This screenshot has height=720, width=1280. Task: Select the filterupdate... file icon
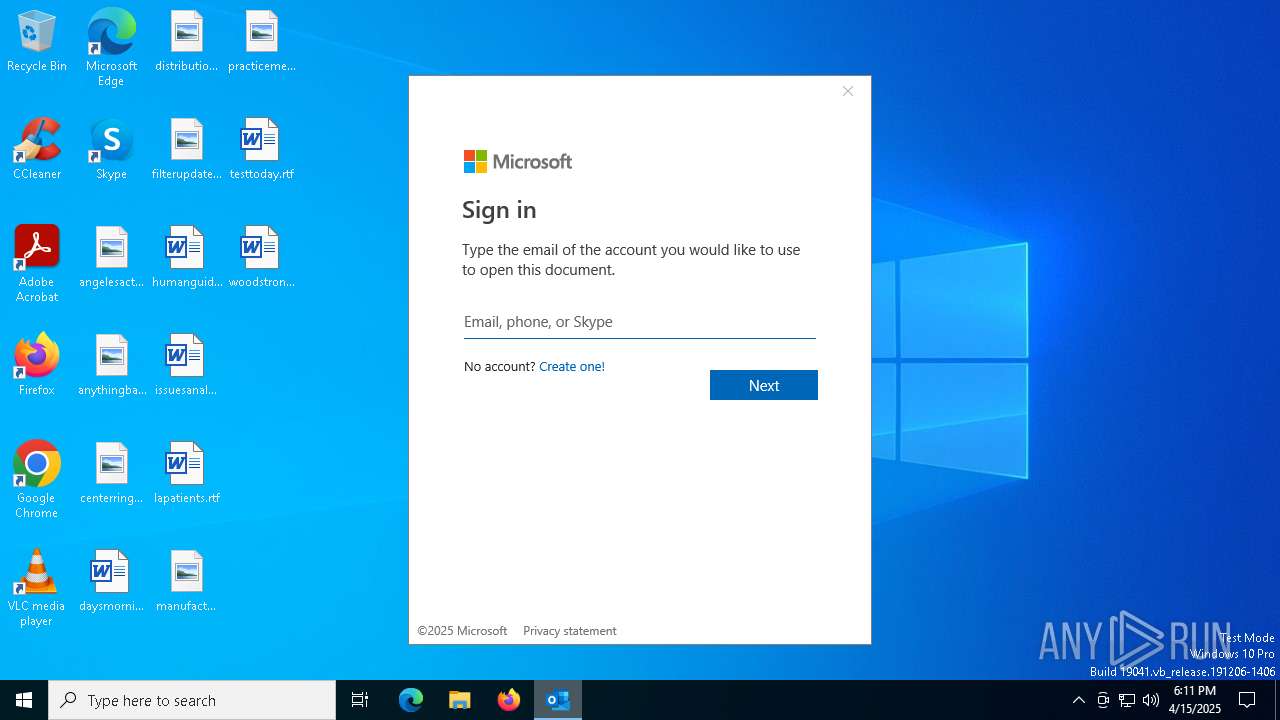tap(187, 150)
